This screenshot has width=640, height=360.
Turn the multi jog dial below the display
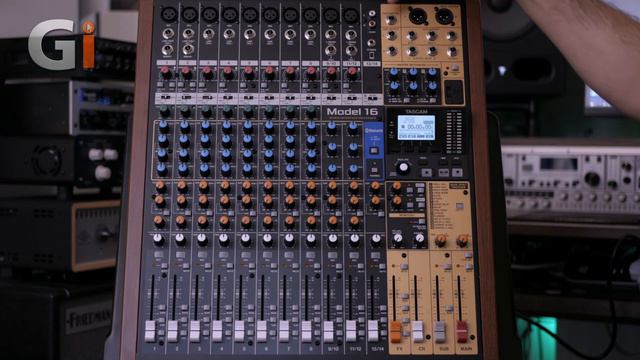point(403,167)
